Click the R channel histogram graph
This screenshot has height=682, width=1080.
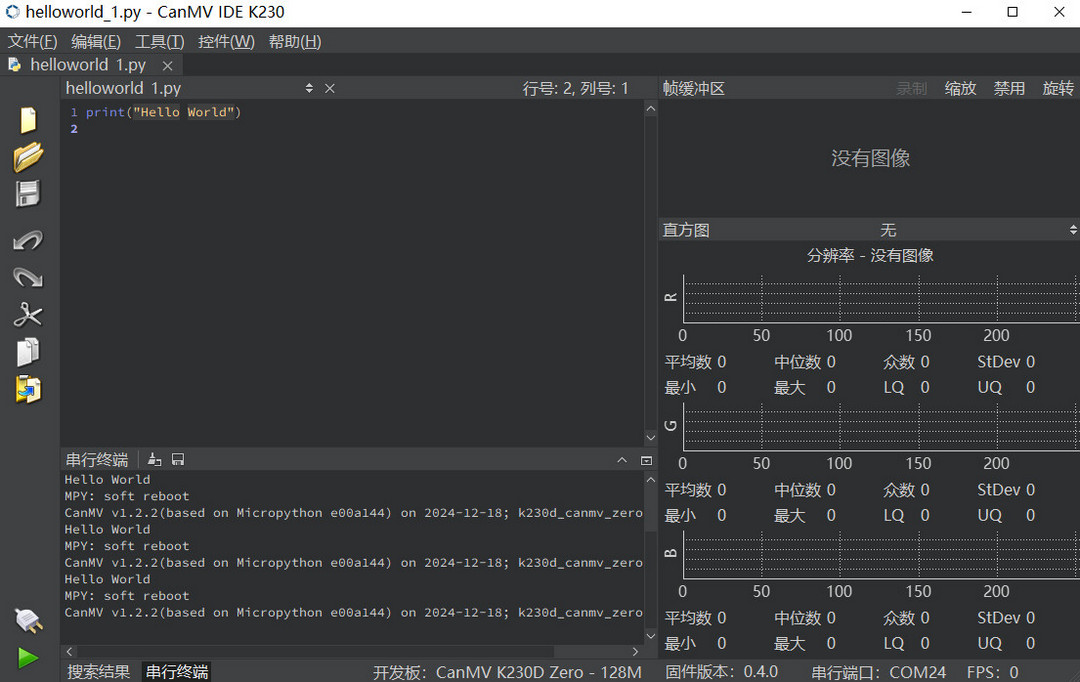(881, 298)
